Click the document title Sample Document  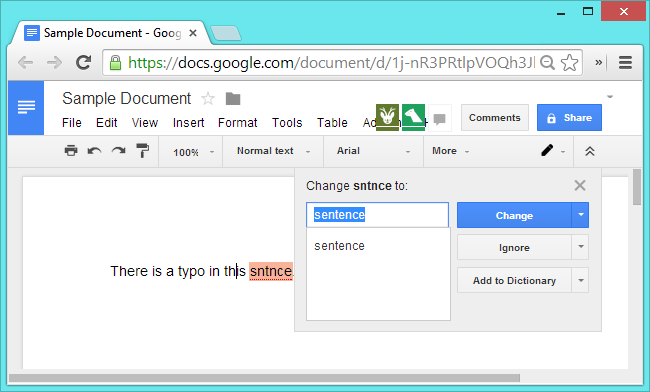(126, 99)
